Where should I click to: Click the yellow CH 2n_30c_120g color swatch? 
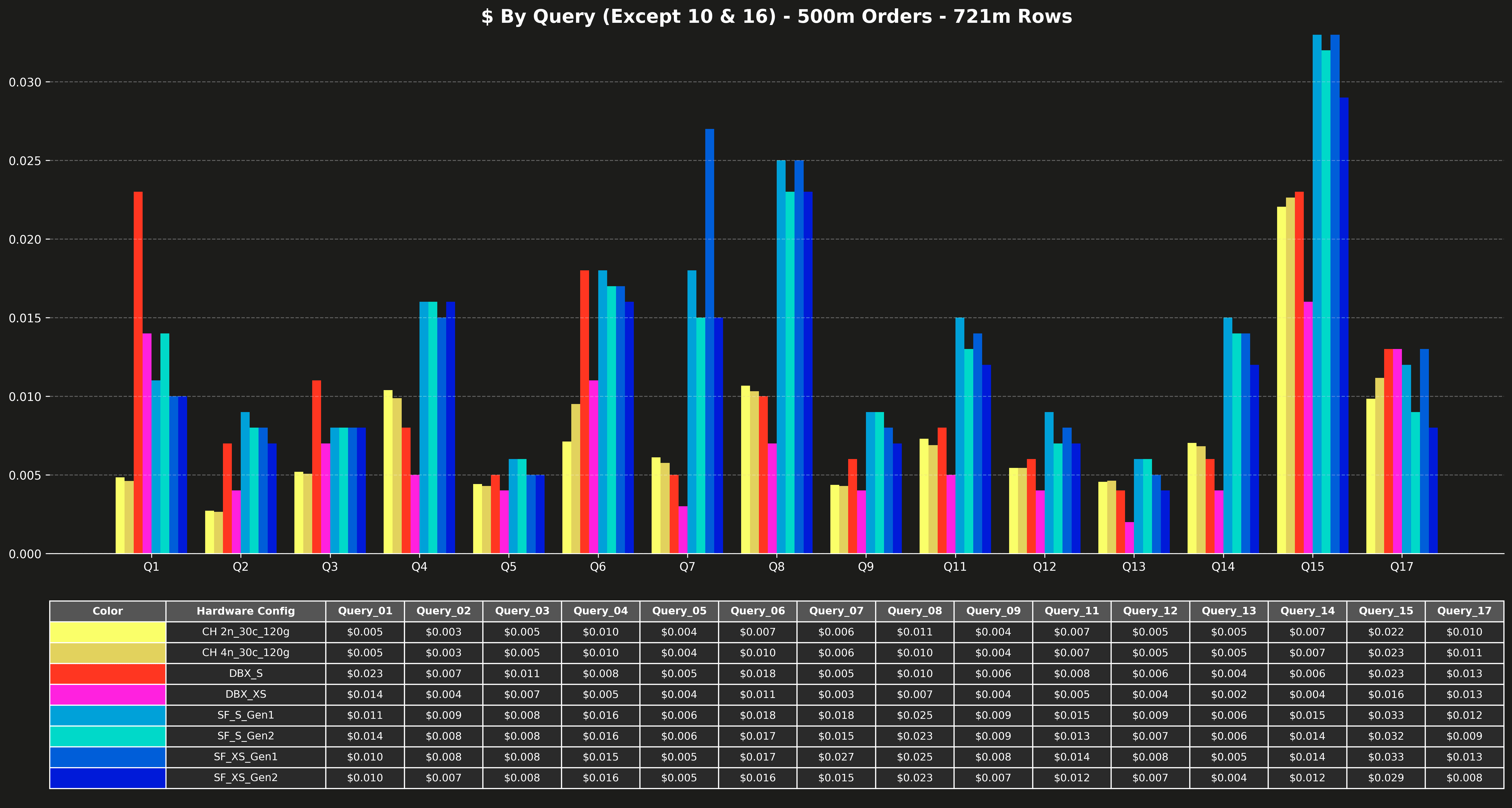tap(107, 632)
